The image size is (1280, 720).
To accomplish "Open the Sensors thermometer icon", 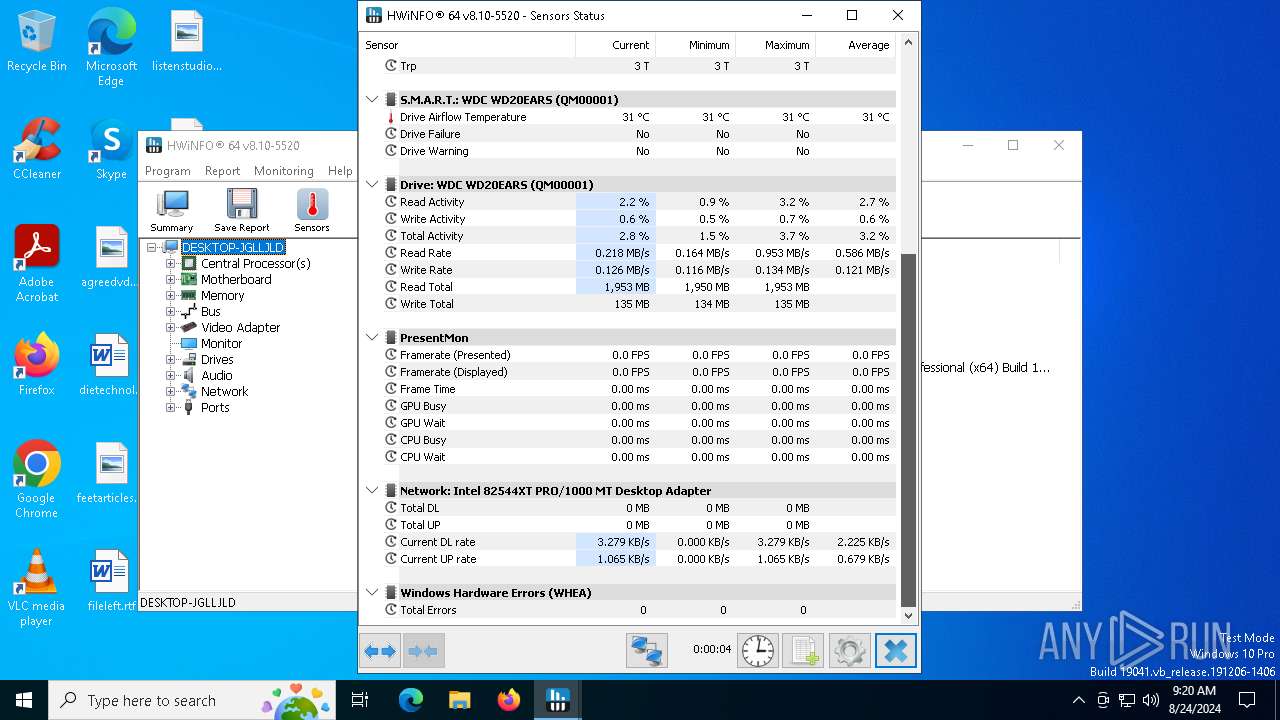I will (312, 211).
